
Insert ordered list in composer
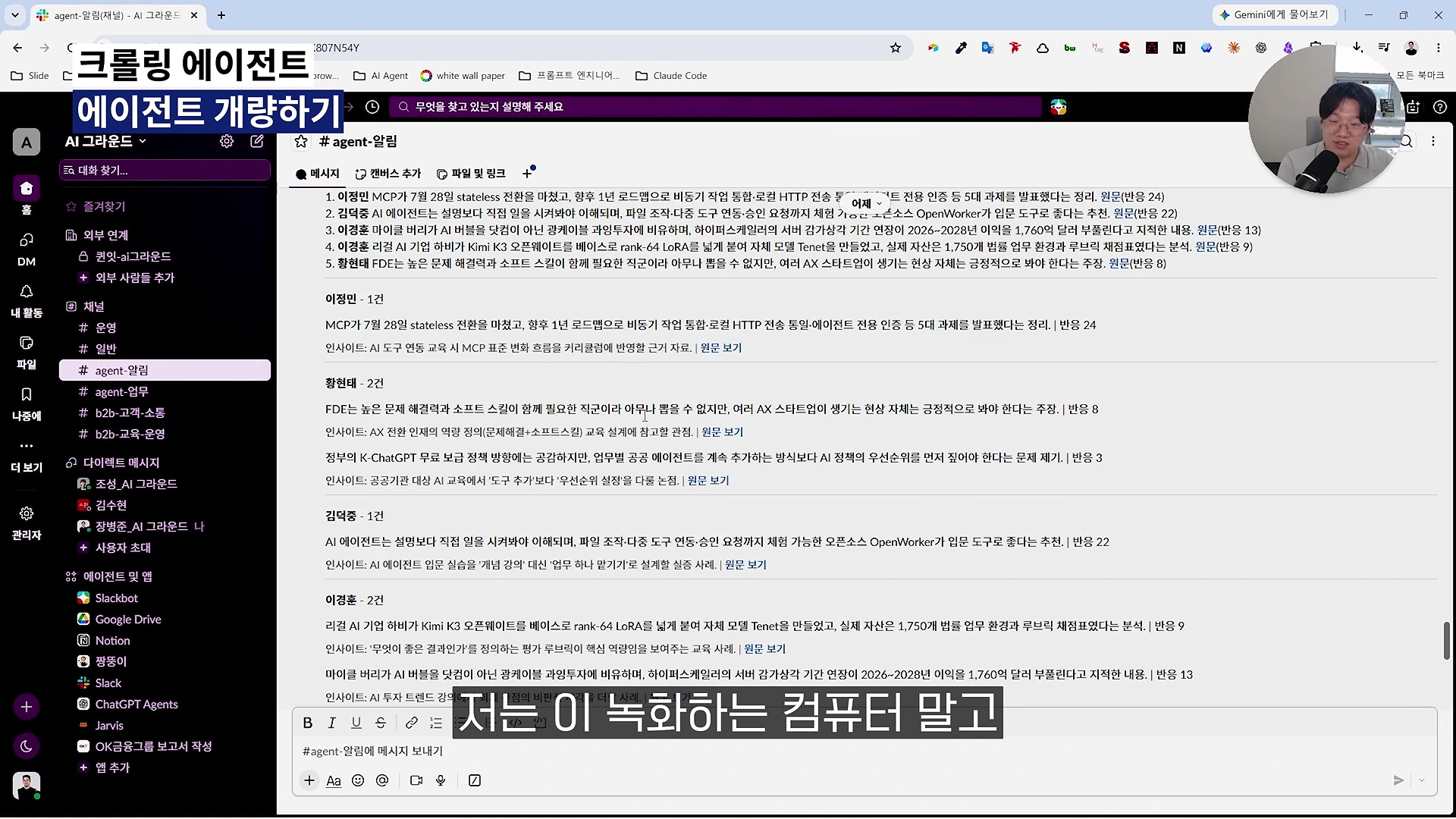coord(436,723)
